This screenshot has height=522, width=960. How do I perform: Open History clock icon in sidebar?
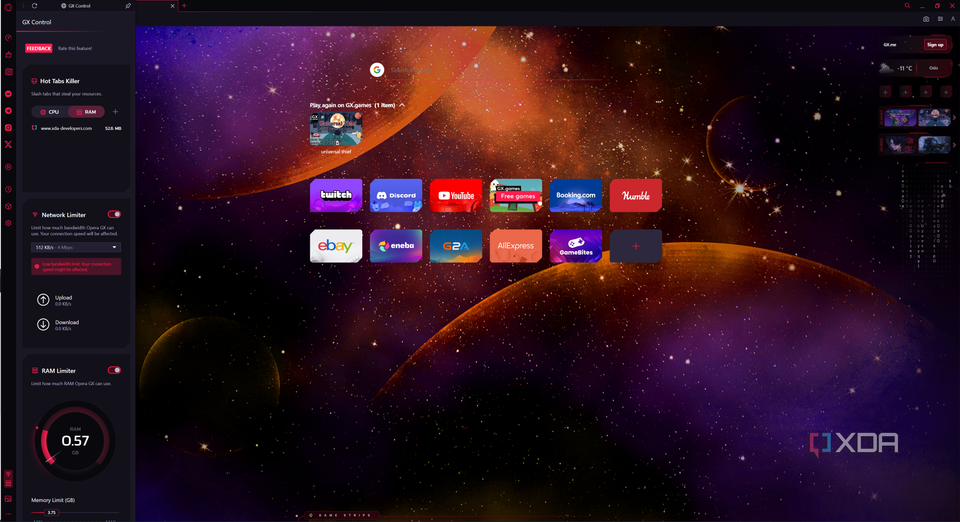(9, 190)
